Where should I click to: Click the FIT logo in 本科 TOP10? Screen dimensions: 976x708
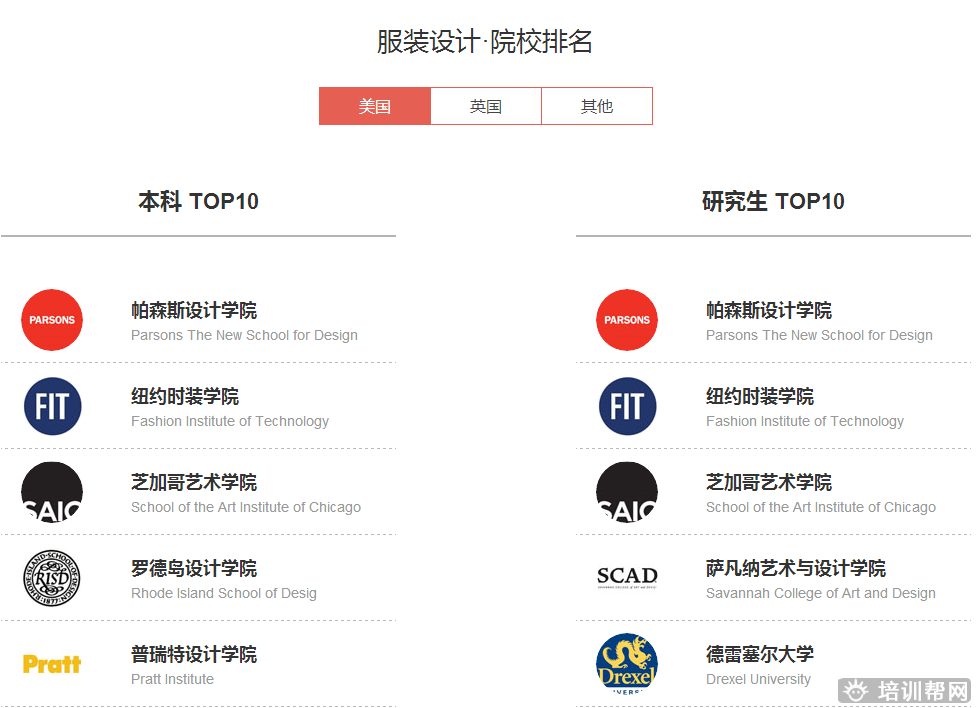click(52, 406)
